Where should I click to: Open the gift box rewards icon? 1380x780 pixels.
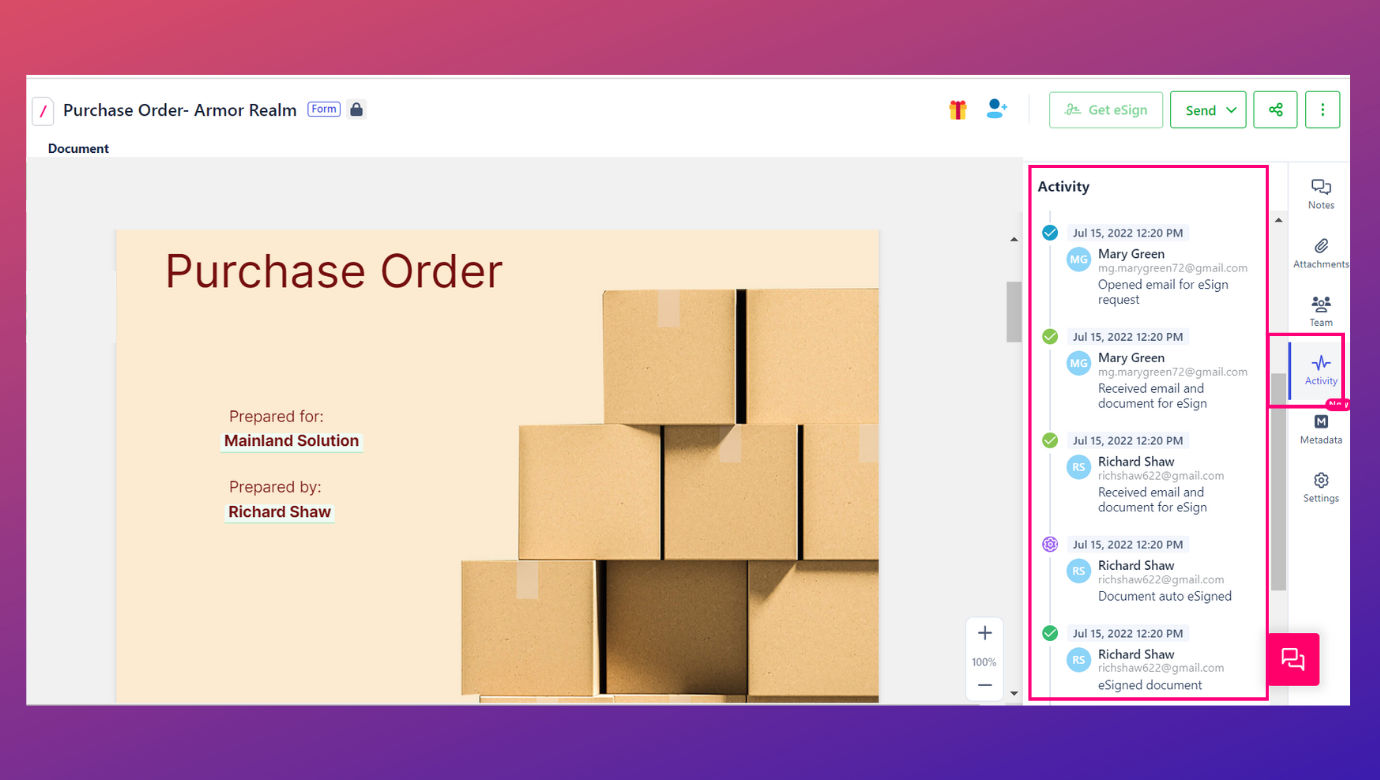click(958, 110)
